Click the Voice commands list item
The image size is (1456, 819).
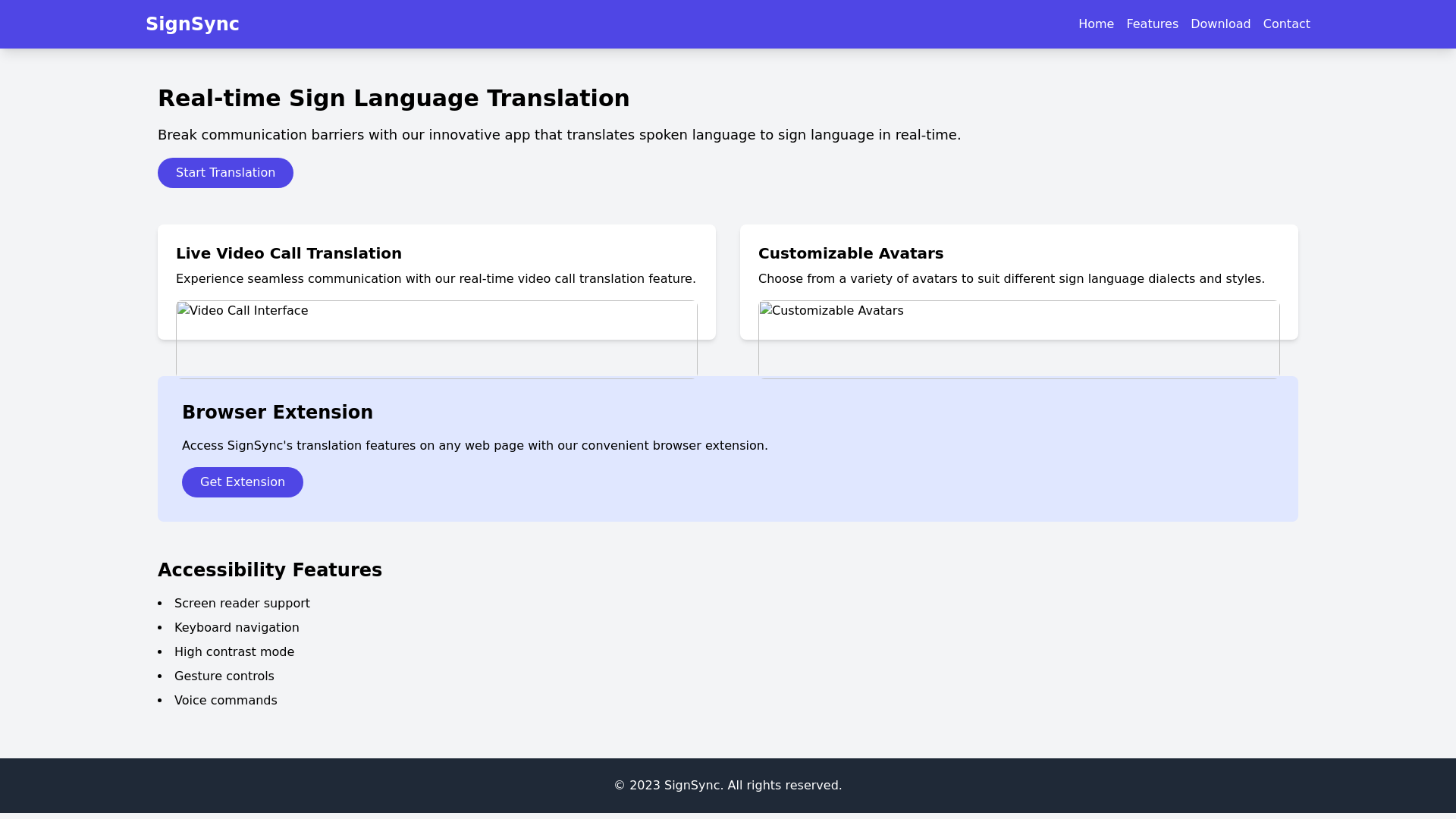(x=226, y=701)
